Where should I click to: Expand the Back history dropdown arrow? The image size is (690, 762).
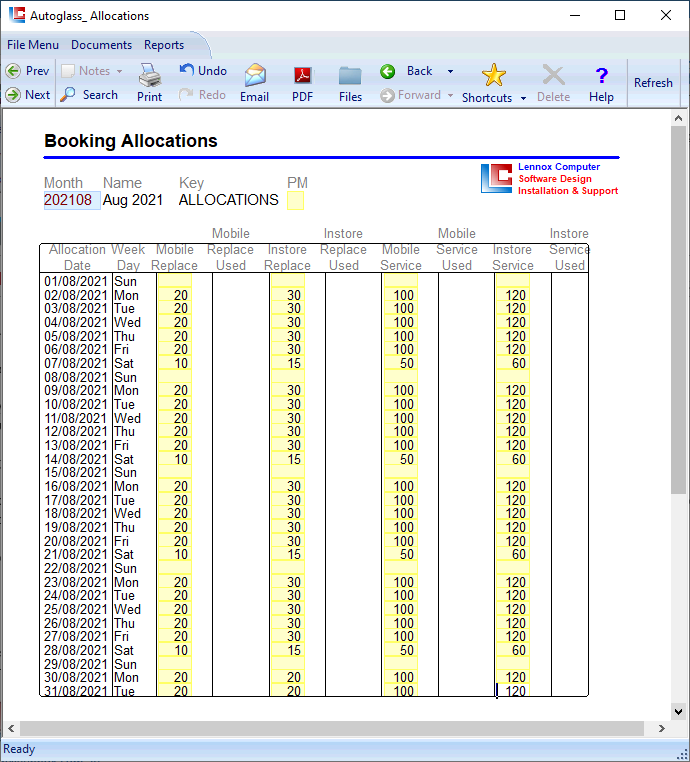click(450, 71)
